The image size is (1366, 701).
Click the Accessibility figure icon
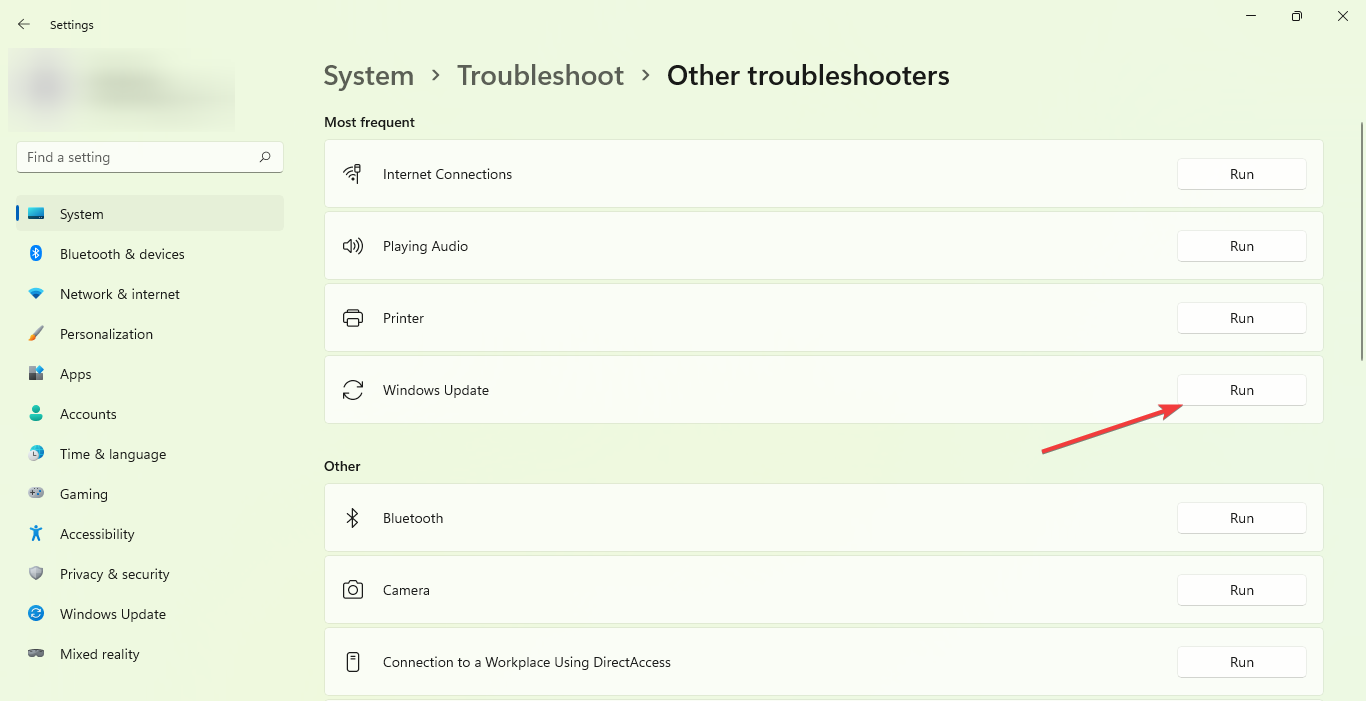tap(36, 534)
